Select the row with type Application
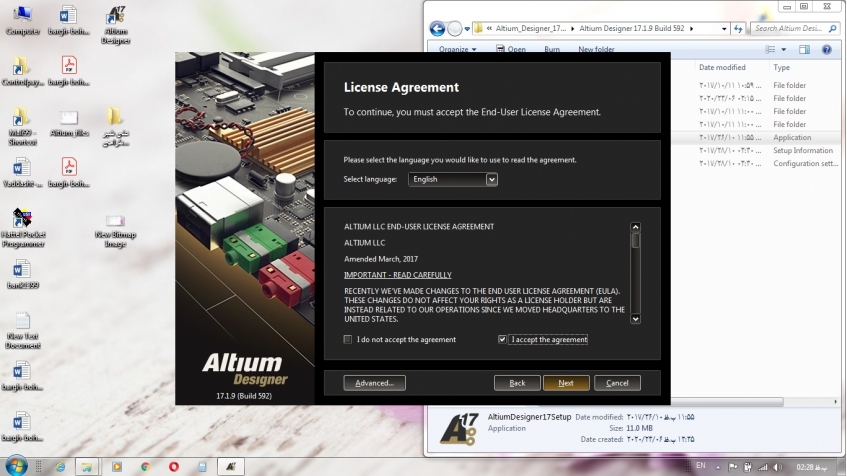This screenshot has height=476, width=847. (x=756, y=137)
